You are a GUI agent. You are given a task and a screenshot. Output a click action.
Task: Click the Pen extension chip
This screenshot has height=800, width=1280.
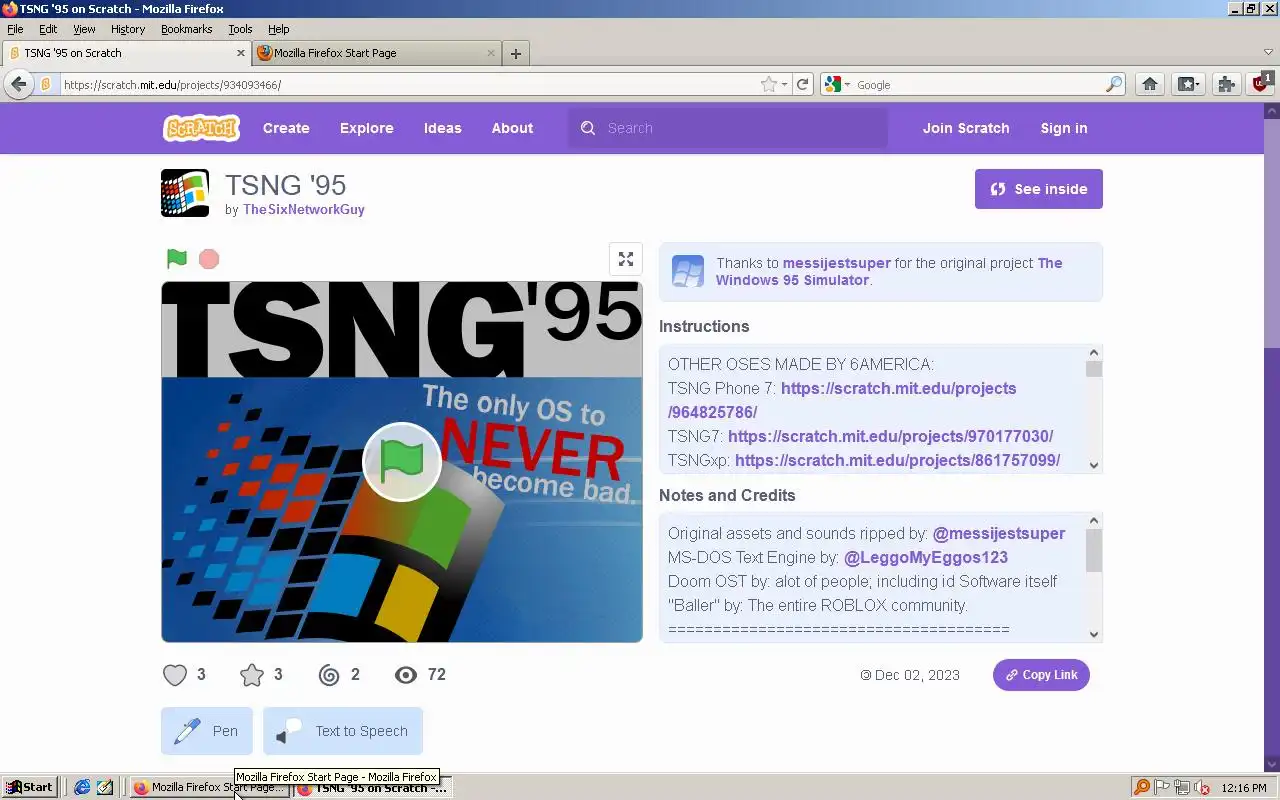click(207, 731)
